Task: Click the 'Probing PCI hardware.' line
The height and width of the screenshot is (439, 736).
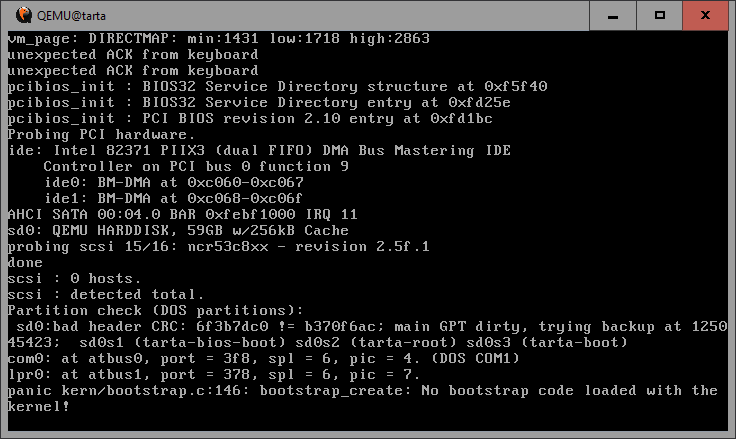Action: click(x=101, y=134)
